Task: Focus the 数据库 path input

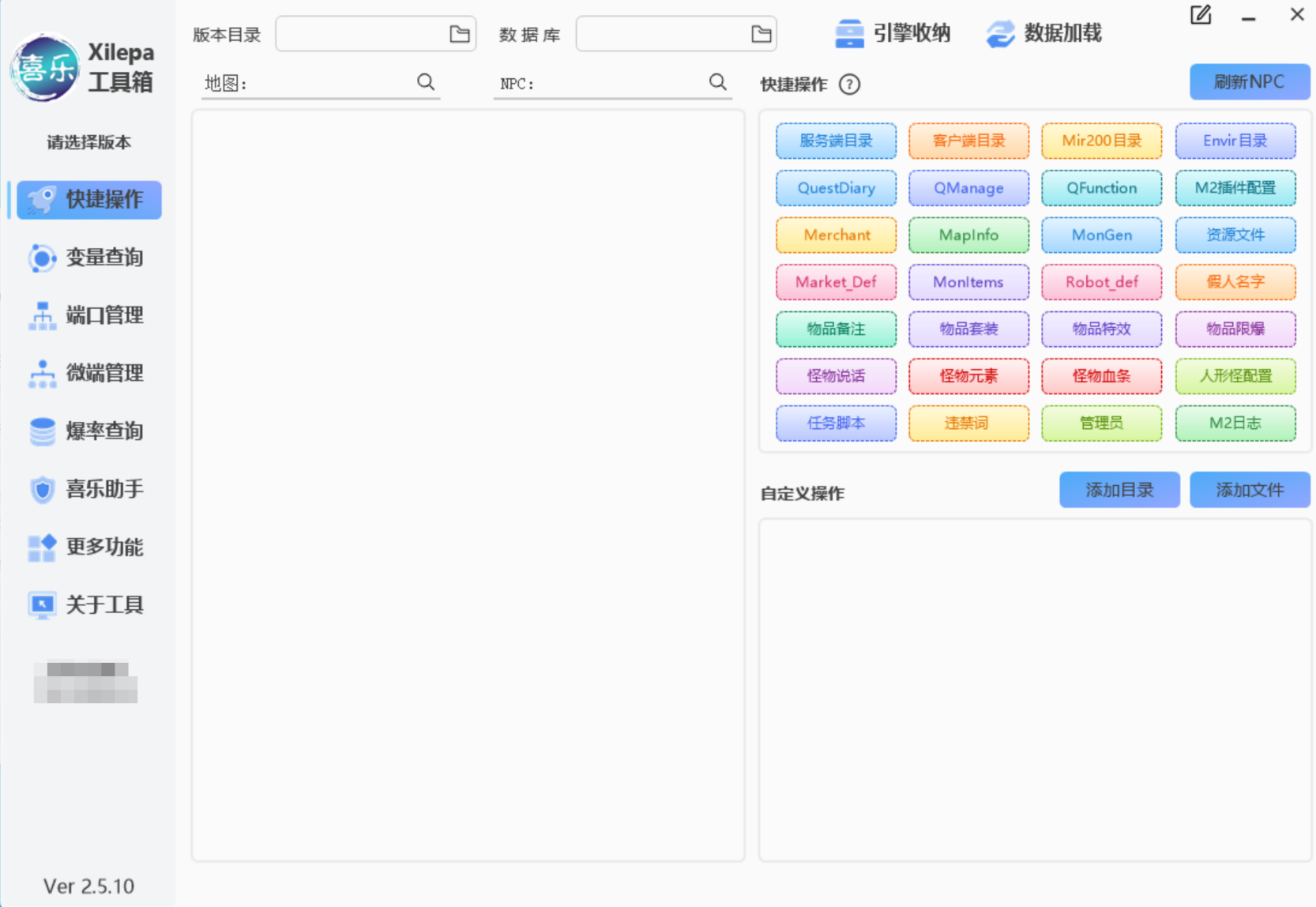Action: 676,34
